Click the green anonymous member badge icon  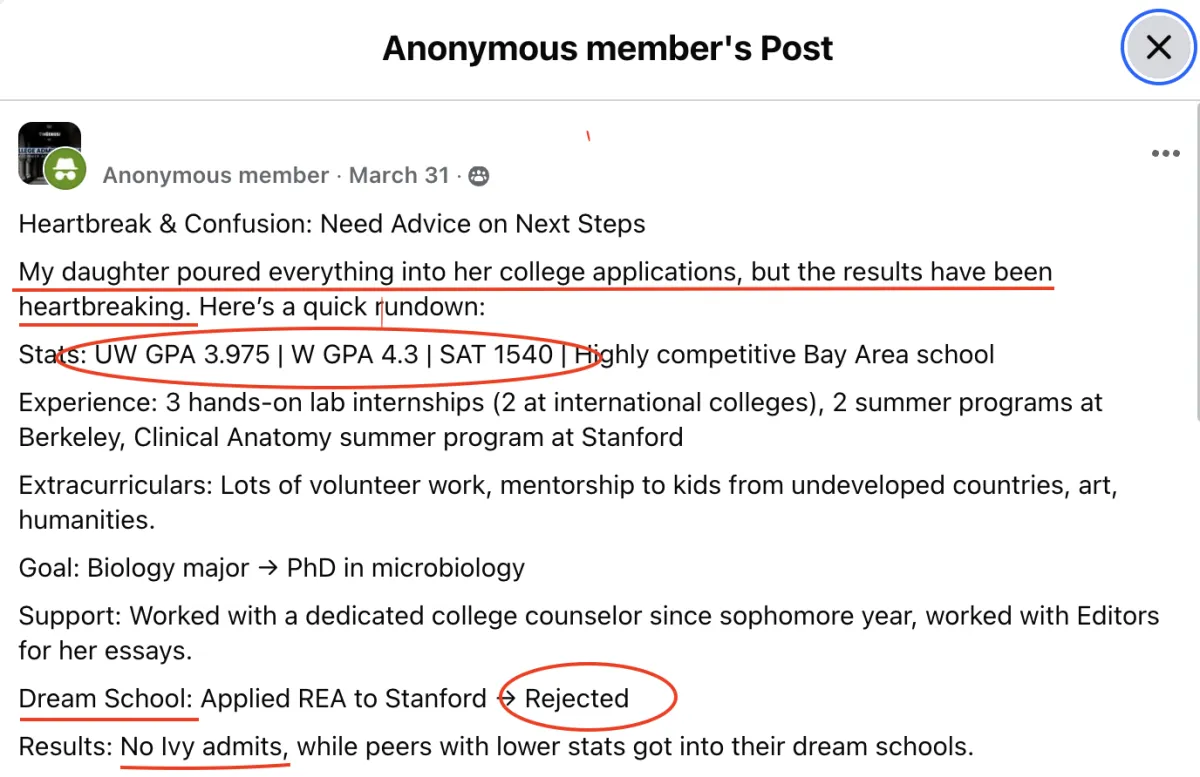pyautogui.click(x=65, y=169)
